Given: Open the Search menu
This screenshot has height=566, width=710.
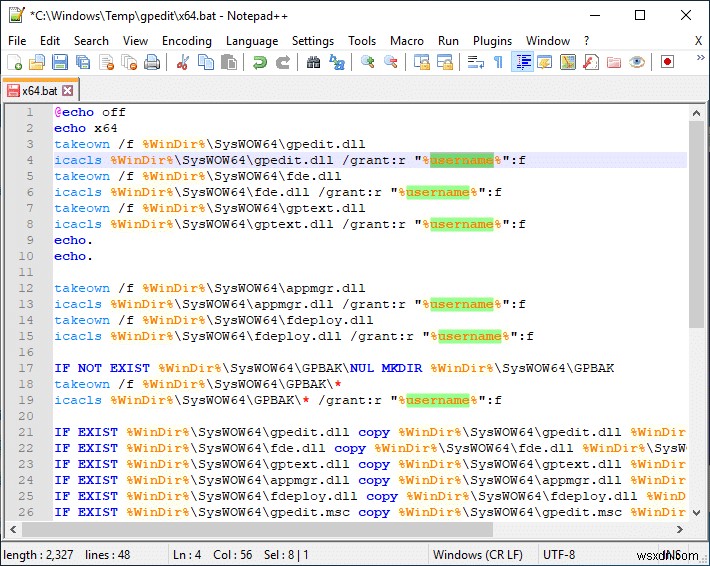Looking at the screenshot, I should [x=91, y=41].
